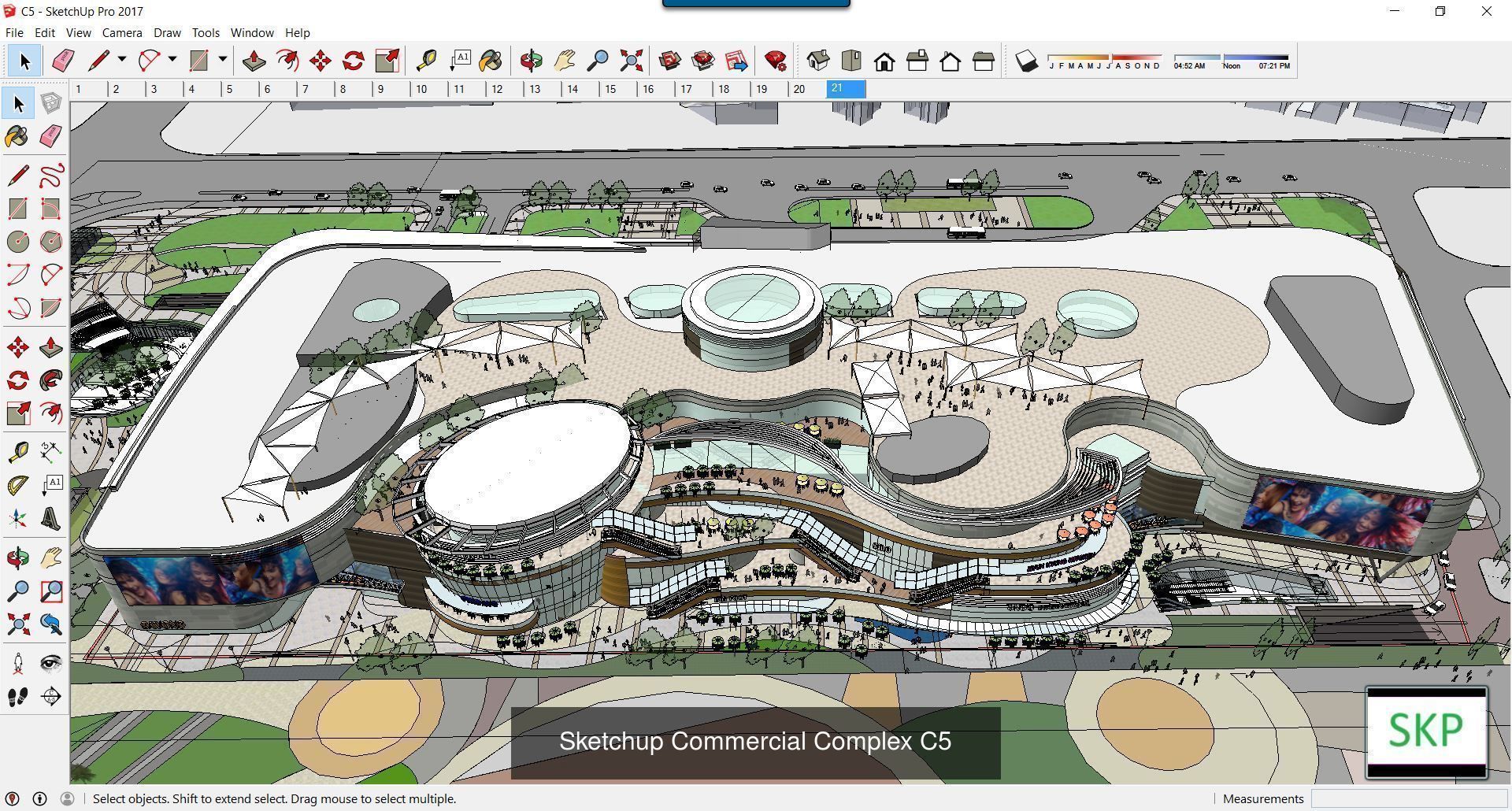Switch to Right view icon
The image size is (1512, 811).
[917, 61]
